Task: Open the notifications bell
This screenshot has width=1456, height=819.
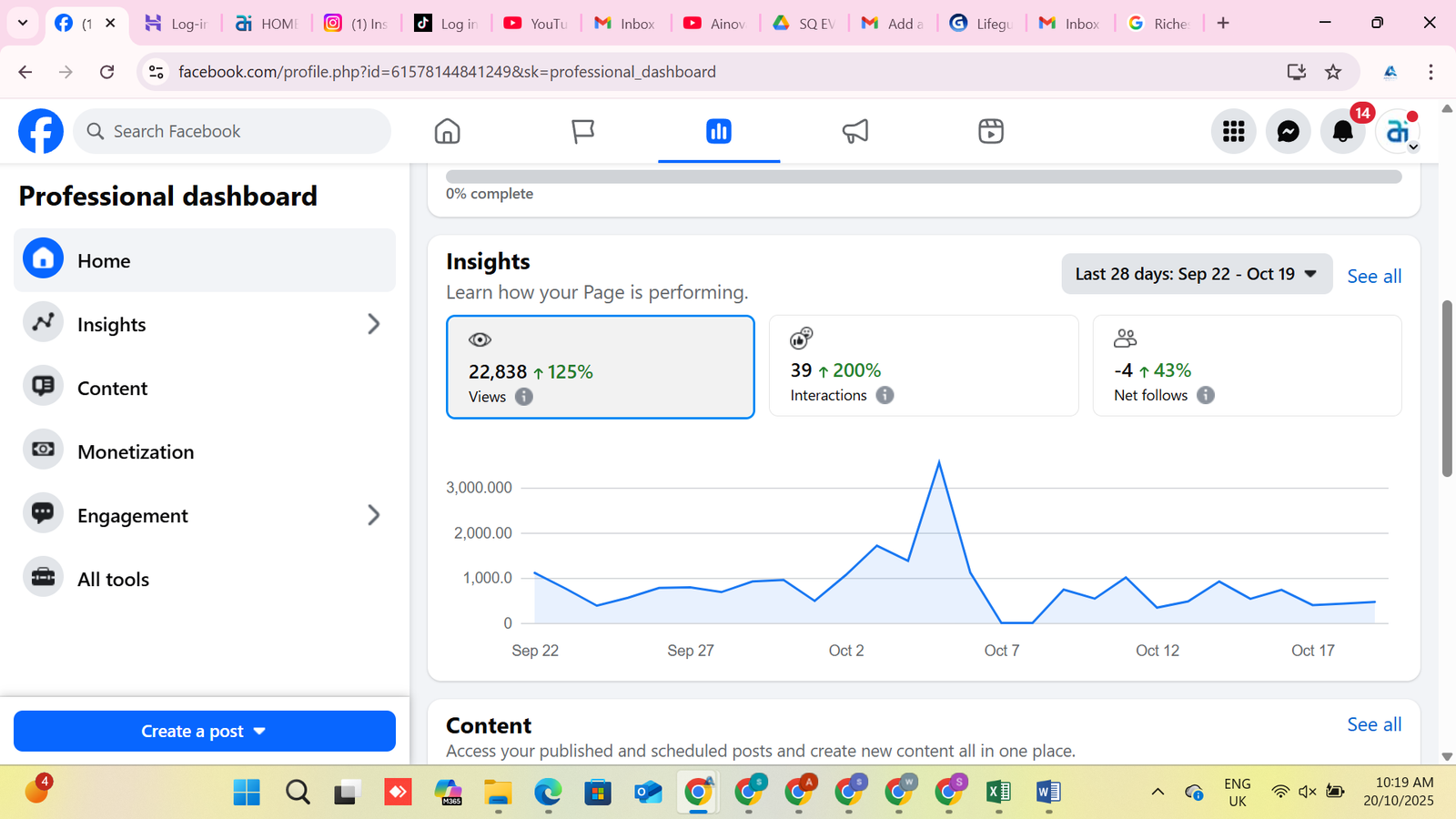Action: click(1342, 132)
